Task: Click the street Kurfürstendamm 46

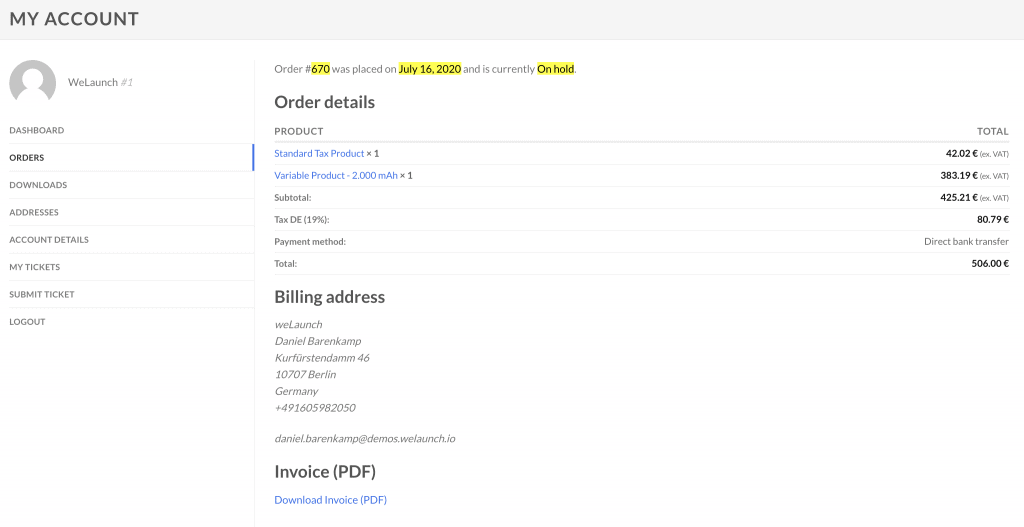Action: [x=322, y=358]
